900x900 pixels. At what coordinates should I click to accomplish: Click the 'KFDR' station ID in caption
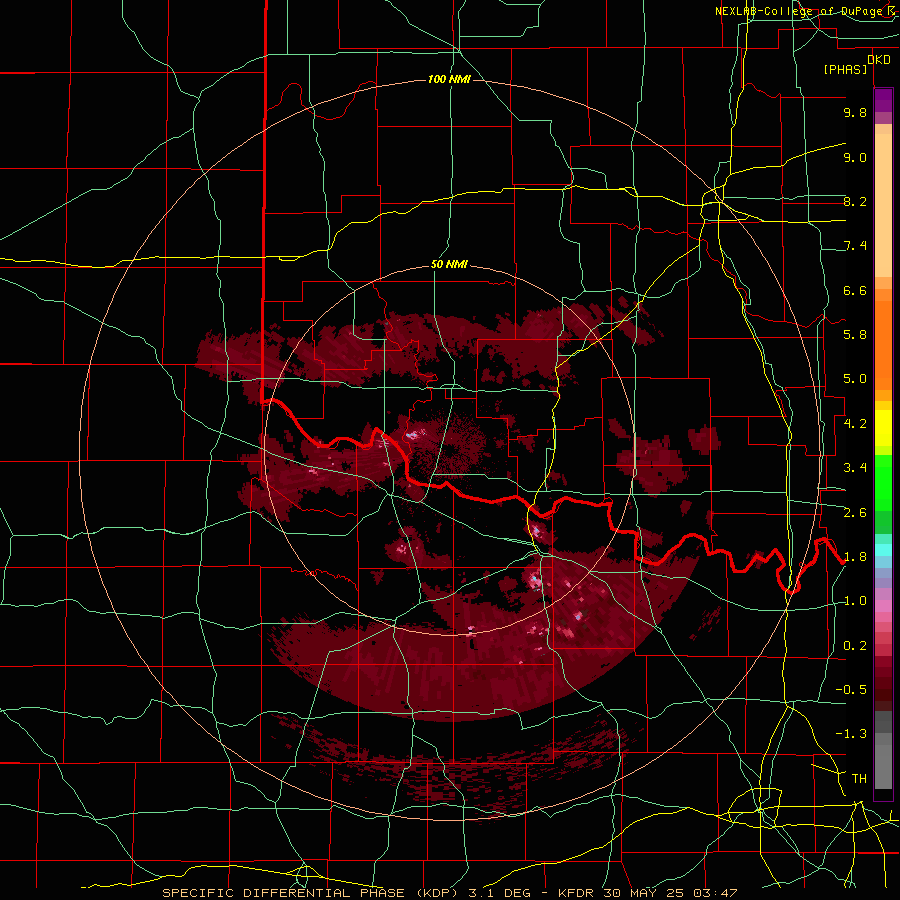[x=576, y=893]
